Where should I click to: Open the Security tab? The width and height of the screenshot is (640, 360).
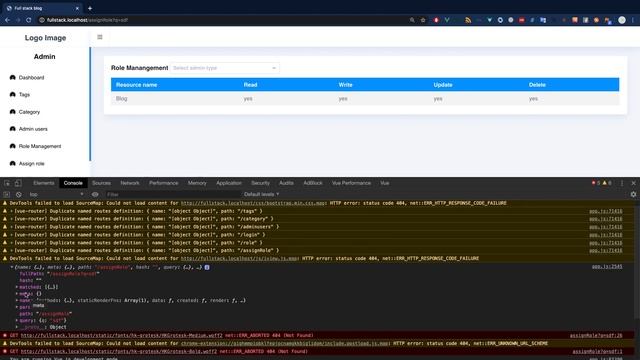[x=260, y=183]
